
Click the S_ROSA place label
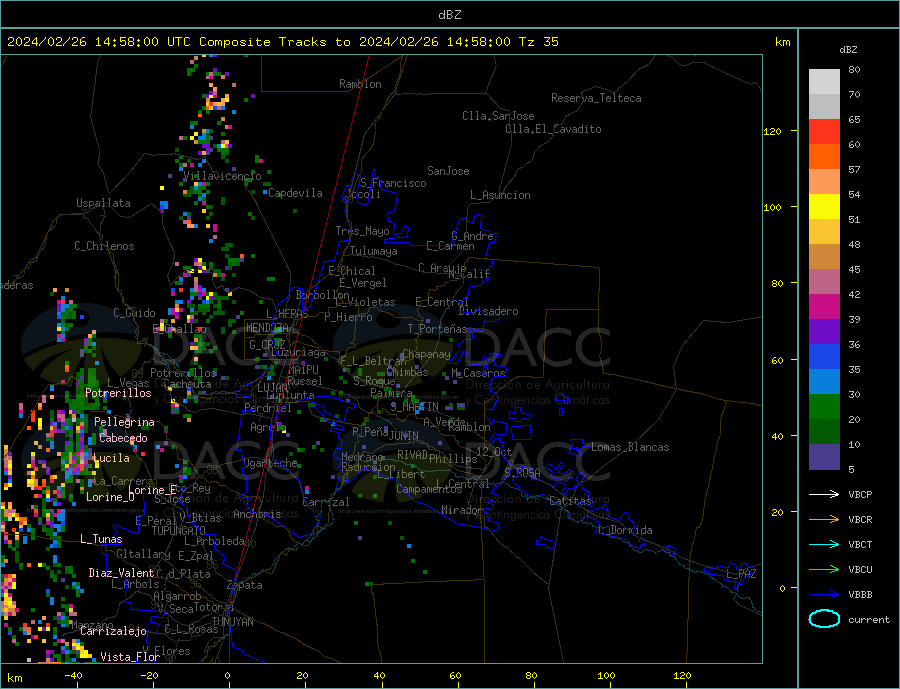(522, 473)
